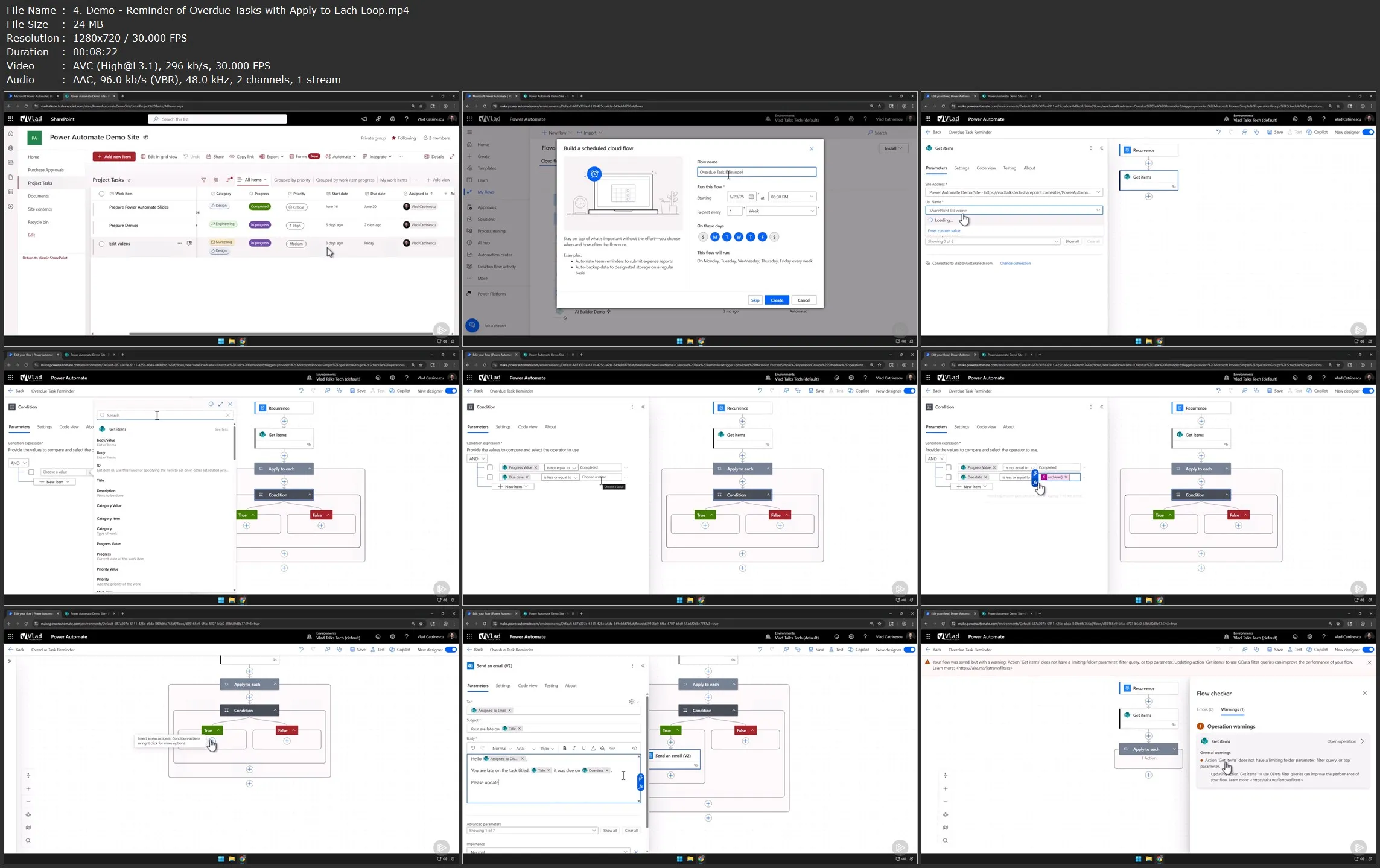Click the fx expression icon beside email body

(640, 787)
